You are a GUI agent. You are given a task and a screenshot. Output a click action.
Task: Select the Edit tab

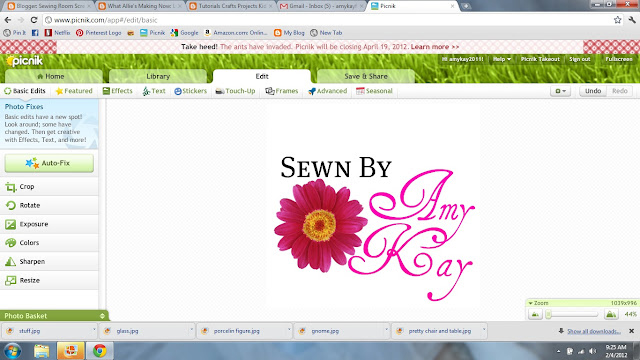pos(262,76)
